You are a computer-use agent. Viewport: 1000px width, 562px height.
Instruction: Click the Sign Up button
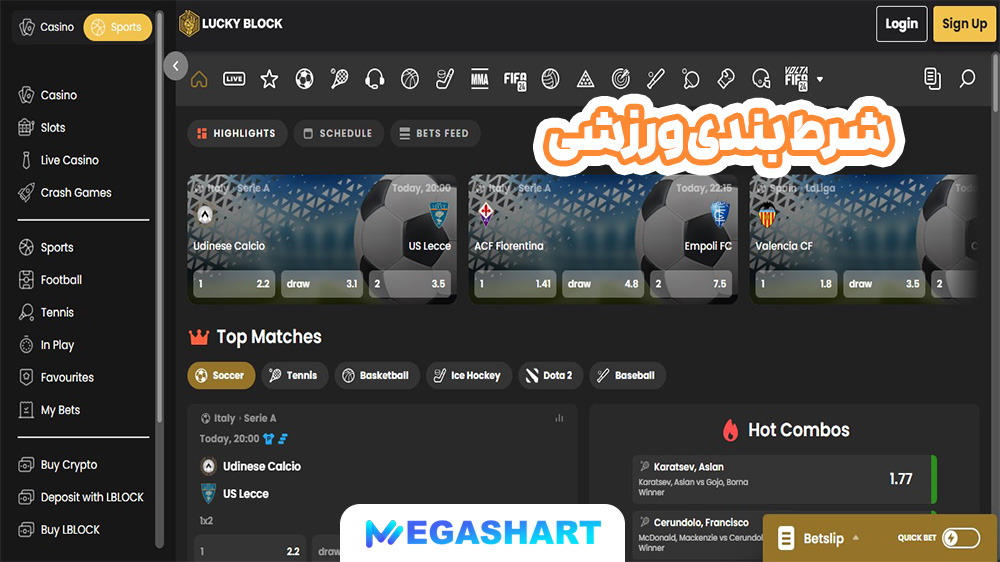(x=964, y=24)
